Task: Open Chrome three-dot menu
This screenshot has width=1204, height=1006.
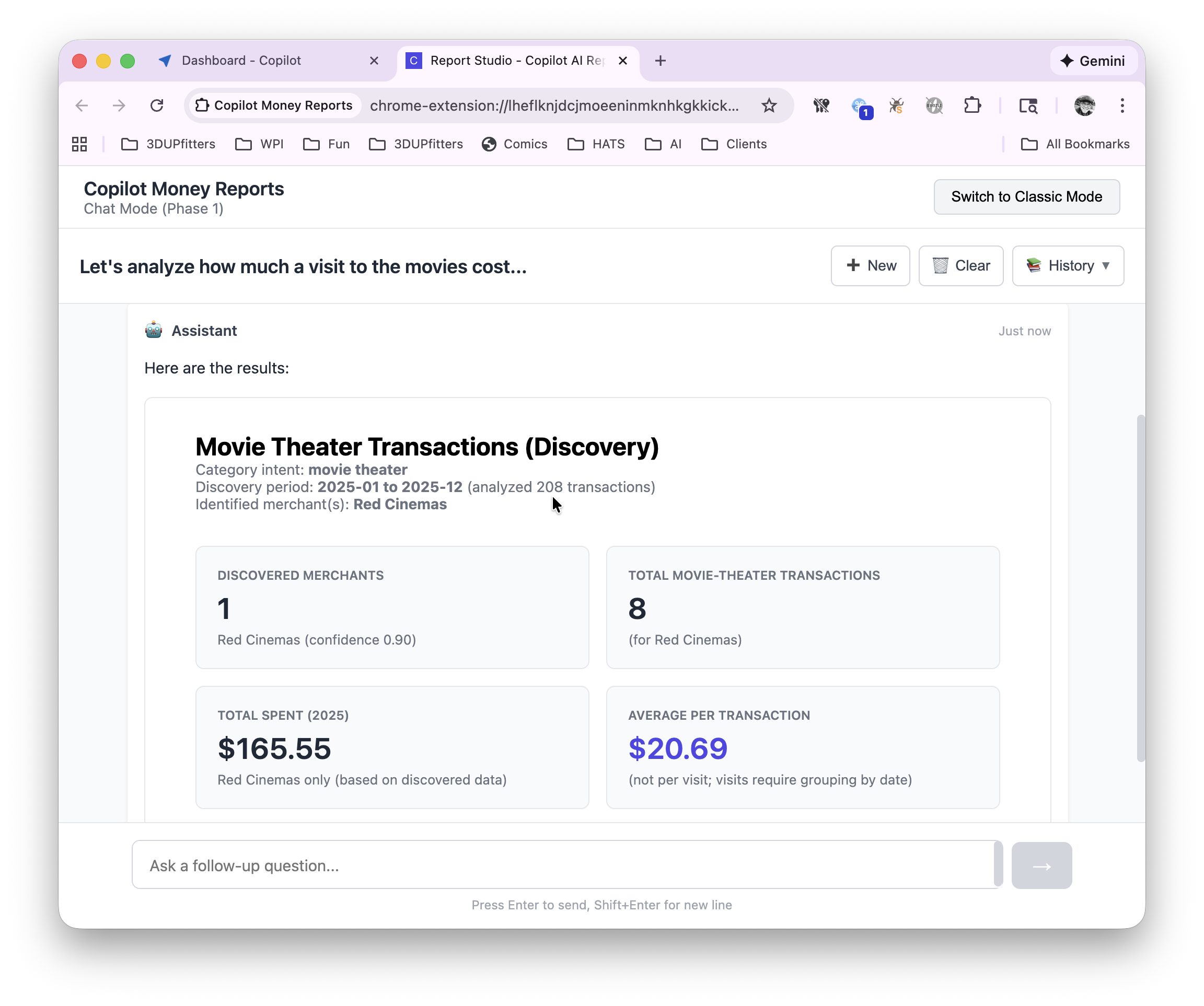Action: 1122,106
